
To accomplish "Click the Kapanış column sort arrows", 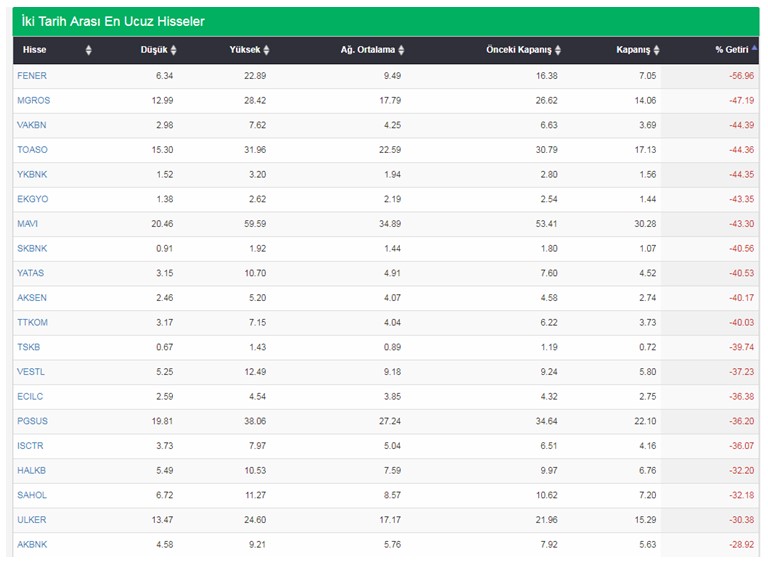I will point(656,50).
